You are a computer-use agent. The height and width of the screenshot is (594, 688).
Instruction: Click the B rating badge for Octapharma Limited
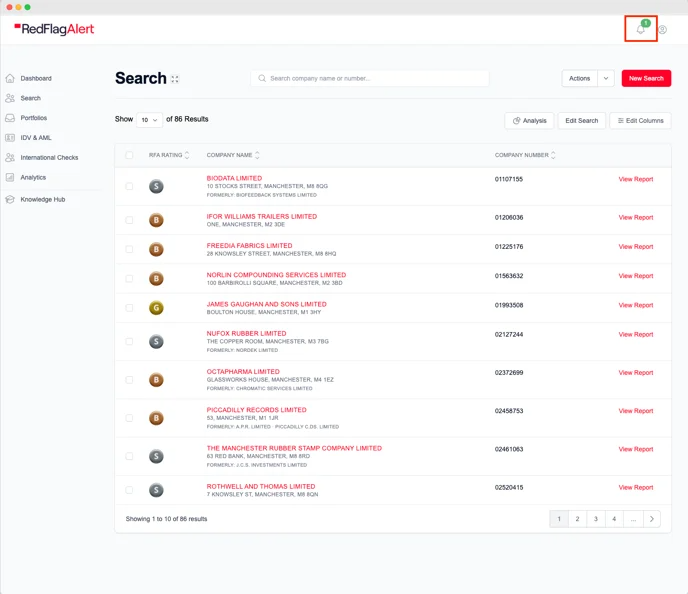point(156,380)
